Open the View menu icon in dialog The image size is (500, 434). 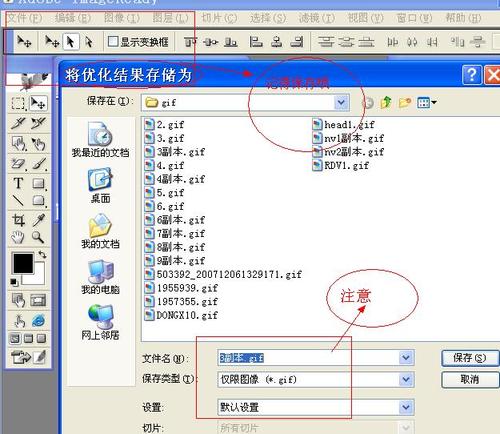pos(426,102)
